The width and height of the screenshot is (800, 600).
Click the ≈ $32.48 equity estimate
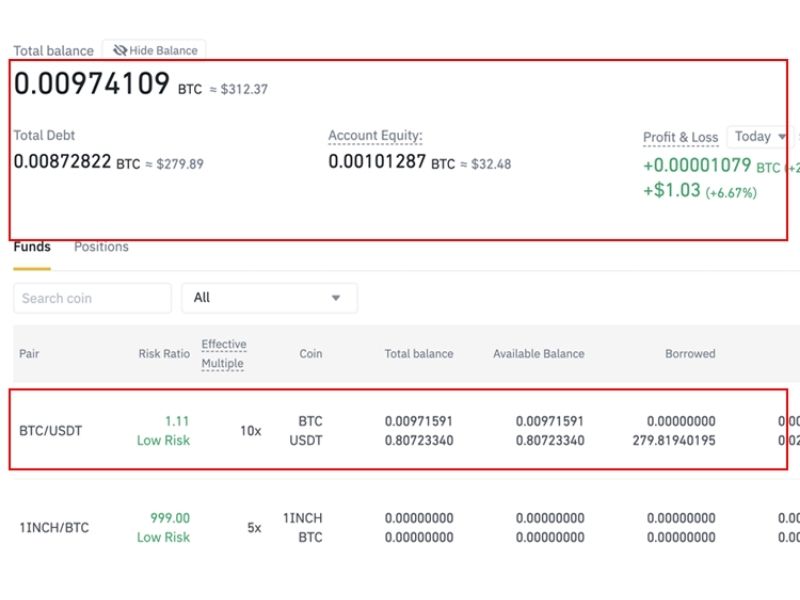(x=486, y=164)
